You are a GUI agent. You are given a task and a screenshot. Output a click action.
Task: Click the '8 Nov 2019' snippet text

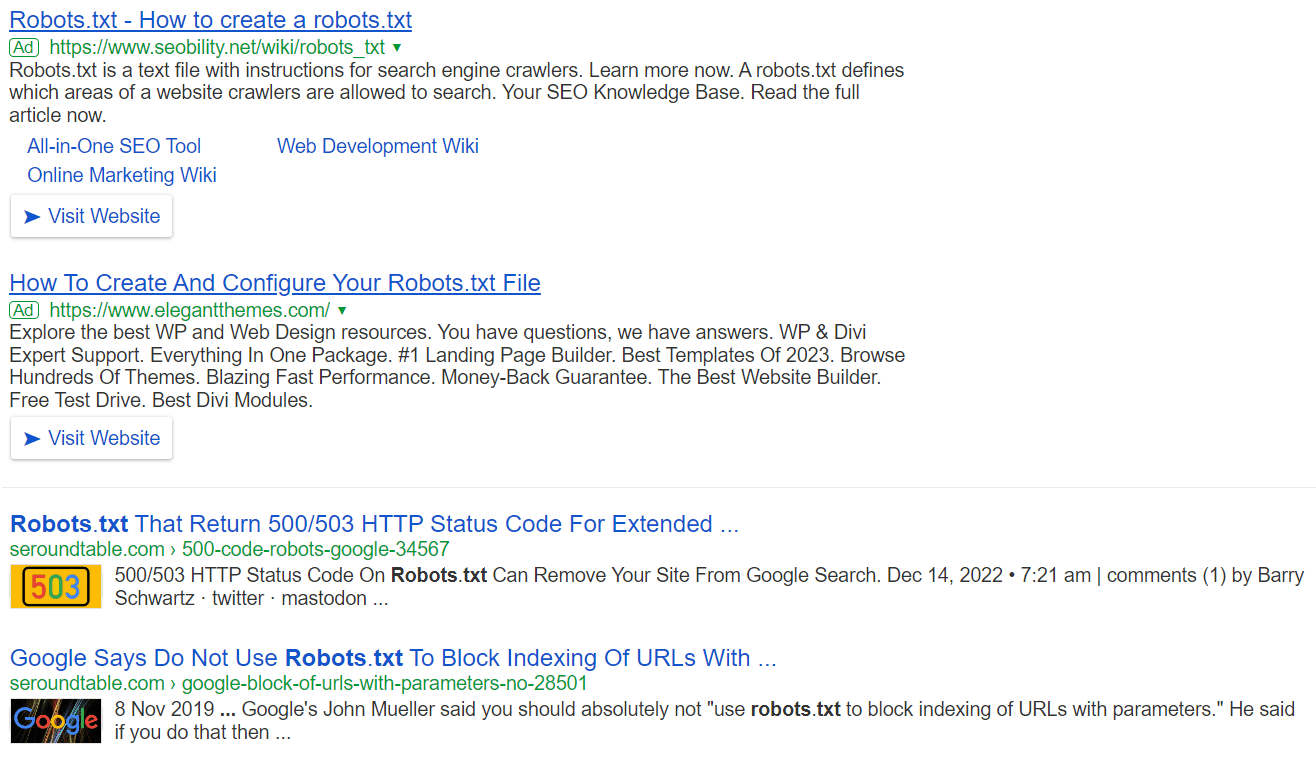pos(165,710)
